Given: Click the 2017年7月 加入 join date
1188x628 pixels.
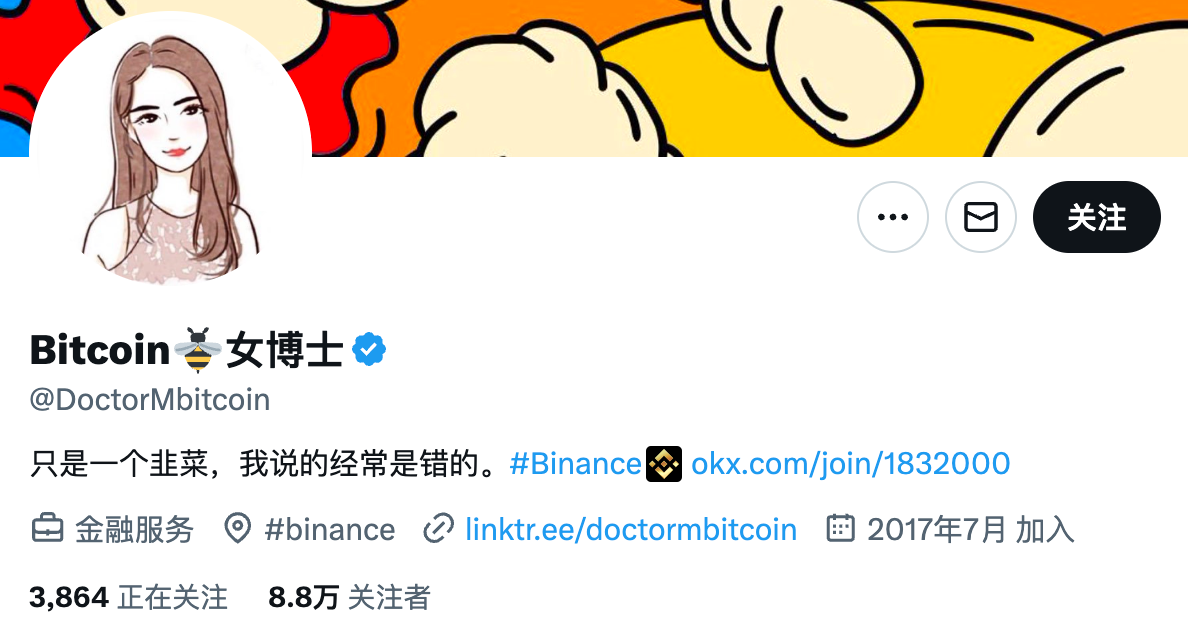Looking at the screenshot, I should click(971, 530).
